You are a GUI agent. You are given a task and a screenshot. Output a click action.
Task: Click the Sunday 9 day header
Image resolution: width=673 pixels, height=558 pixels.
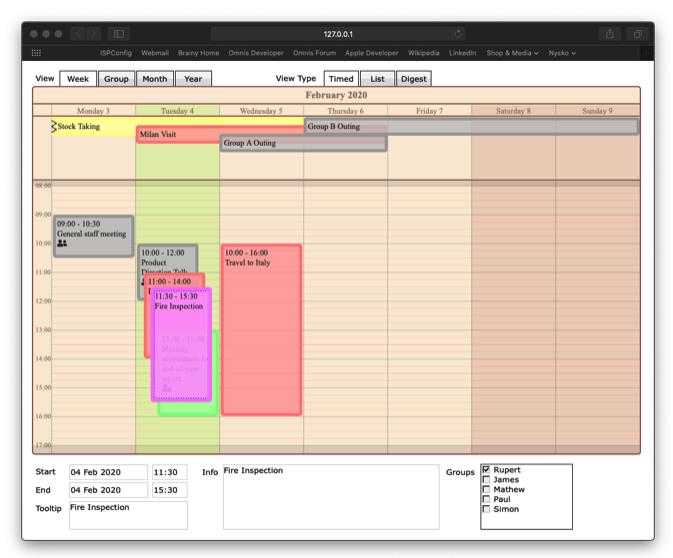597,111
